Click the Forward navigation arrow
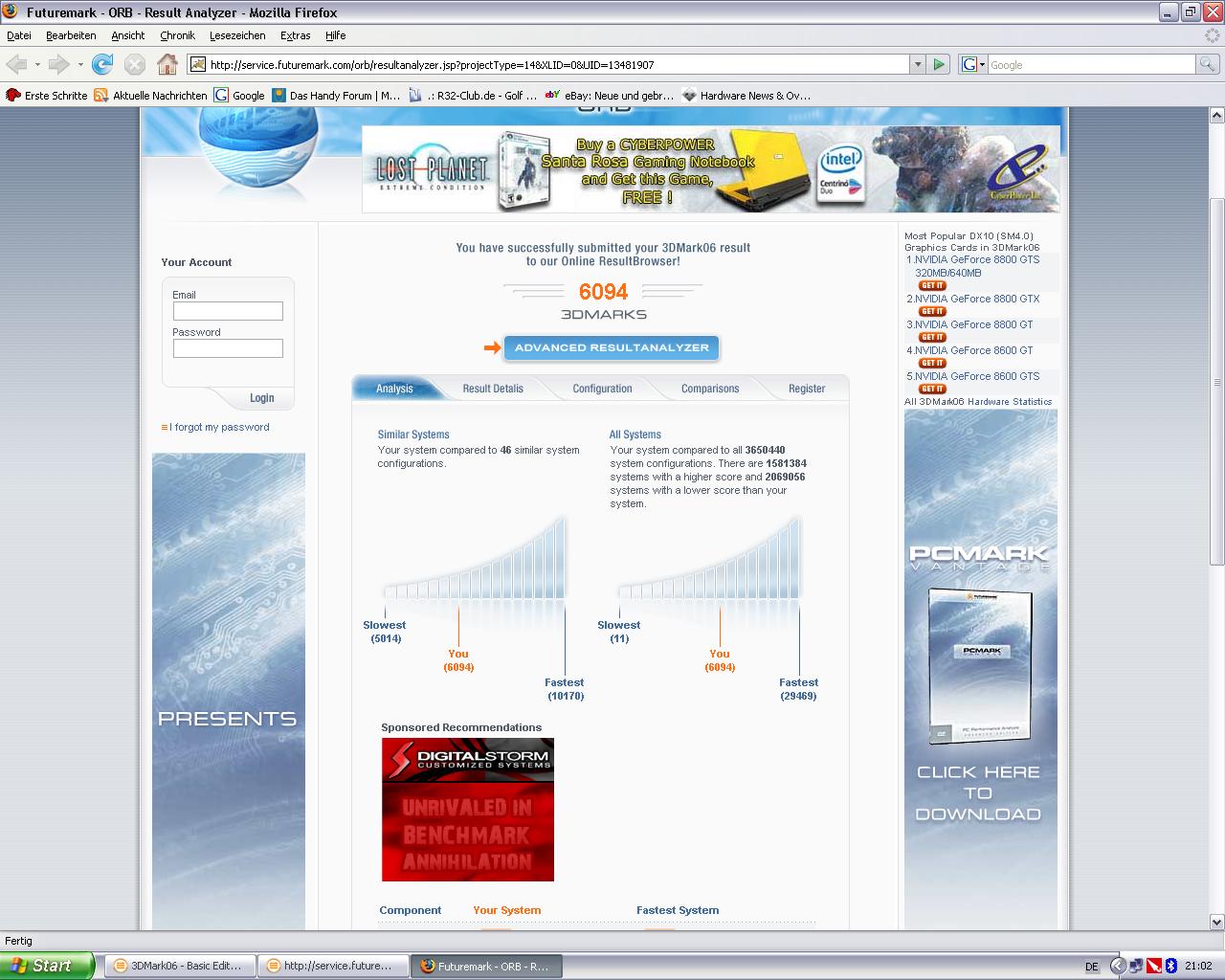 pos(58,64)
